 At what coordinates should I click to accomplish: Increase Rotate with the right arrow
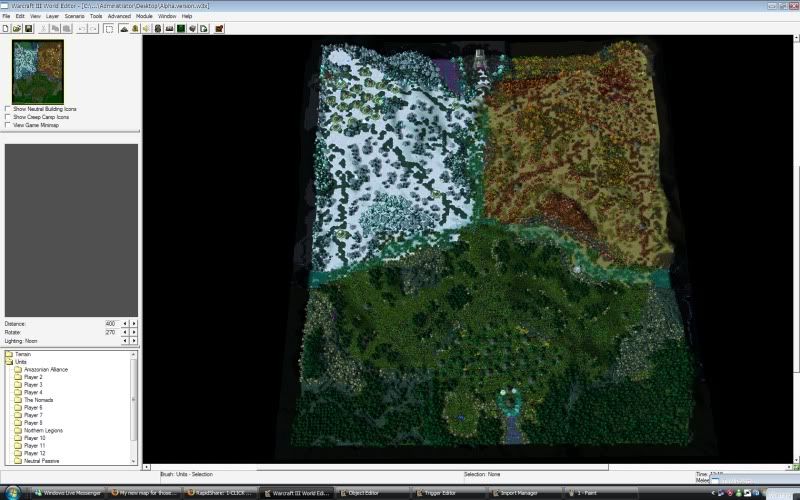[134, 332]
